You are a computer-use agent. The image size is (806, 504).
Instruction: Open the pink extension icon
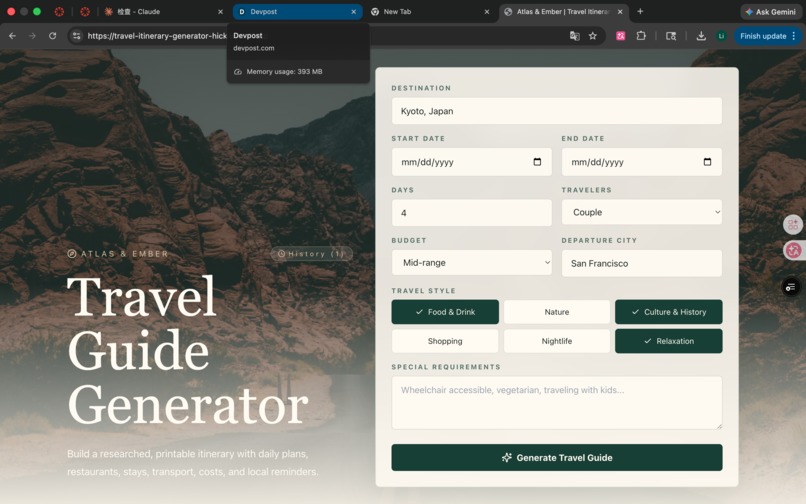pos(620,36)
